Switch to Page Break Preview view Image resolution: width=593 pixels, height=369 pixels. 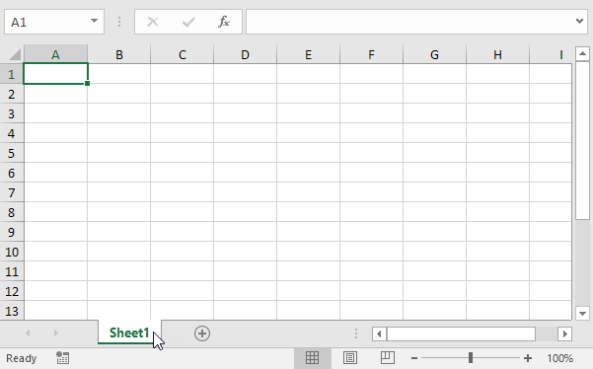pos(388,358)
